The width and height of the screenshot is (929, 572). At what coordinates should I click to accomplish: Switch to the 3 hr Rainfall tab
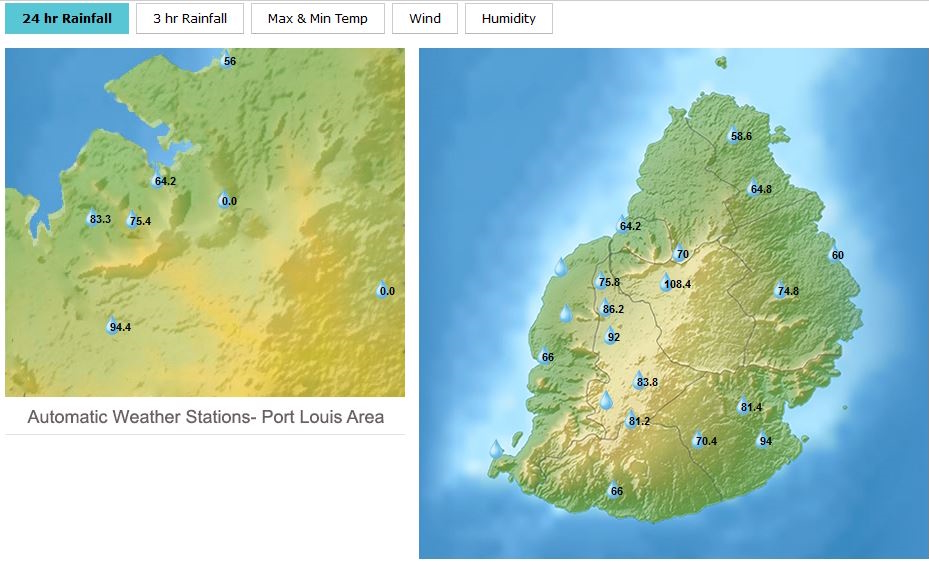tap(190, 18)
